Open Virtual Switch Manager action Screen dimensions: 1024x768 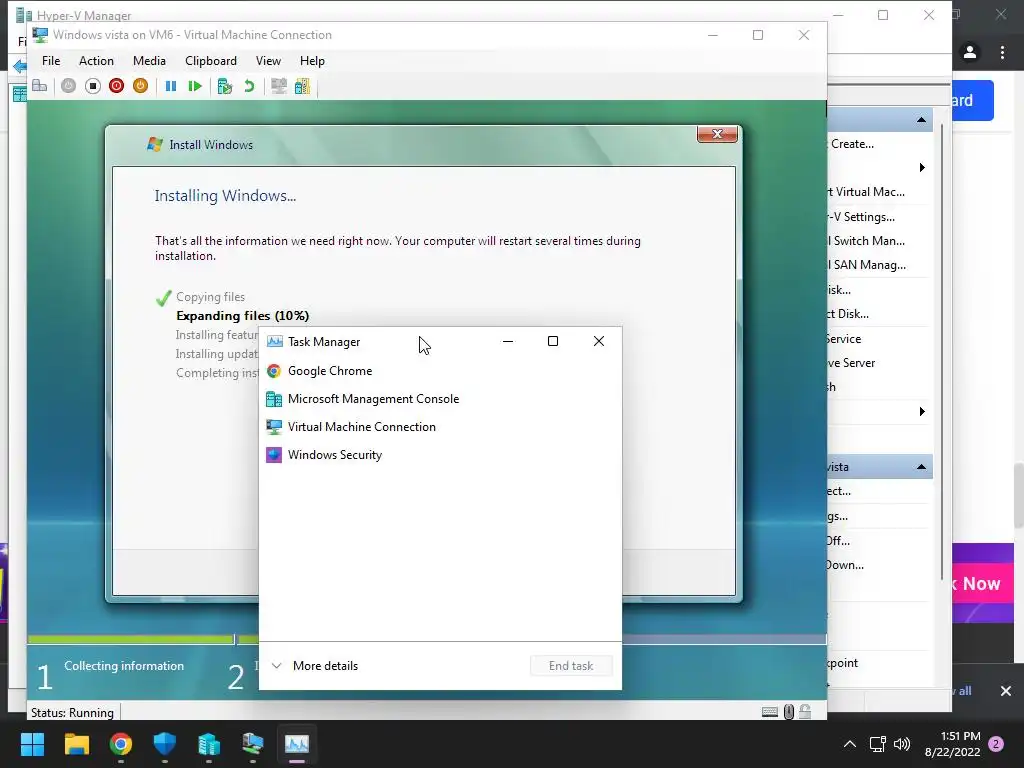pos(866,241)
